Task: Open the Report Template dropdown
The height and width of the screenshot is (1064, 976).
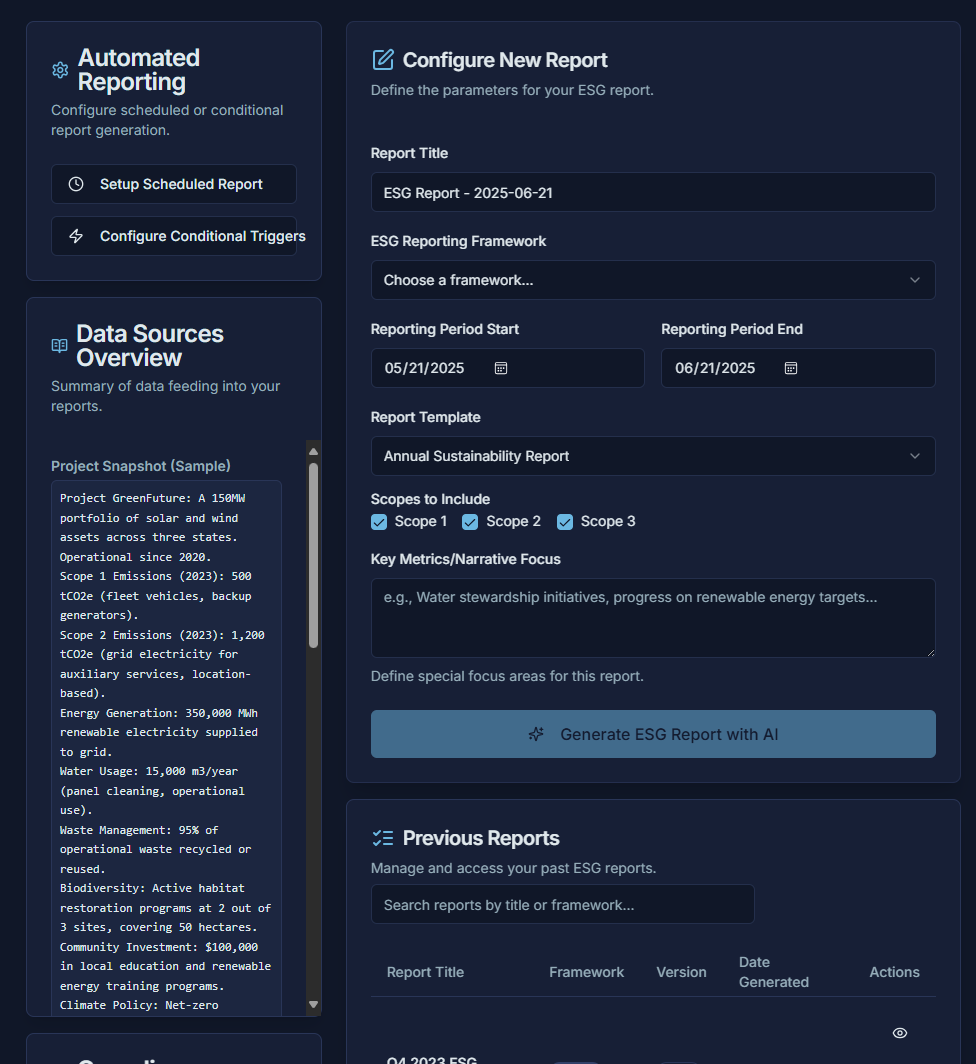Action: tap(653, 456)
